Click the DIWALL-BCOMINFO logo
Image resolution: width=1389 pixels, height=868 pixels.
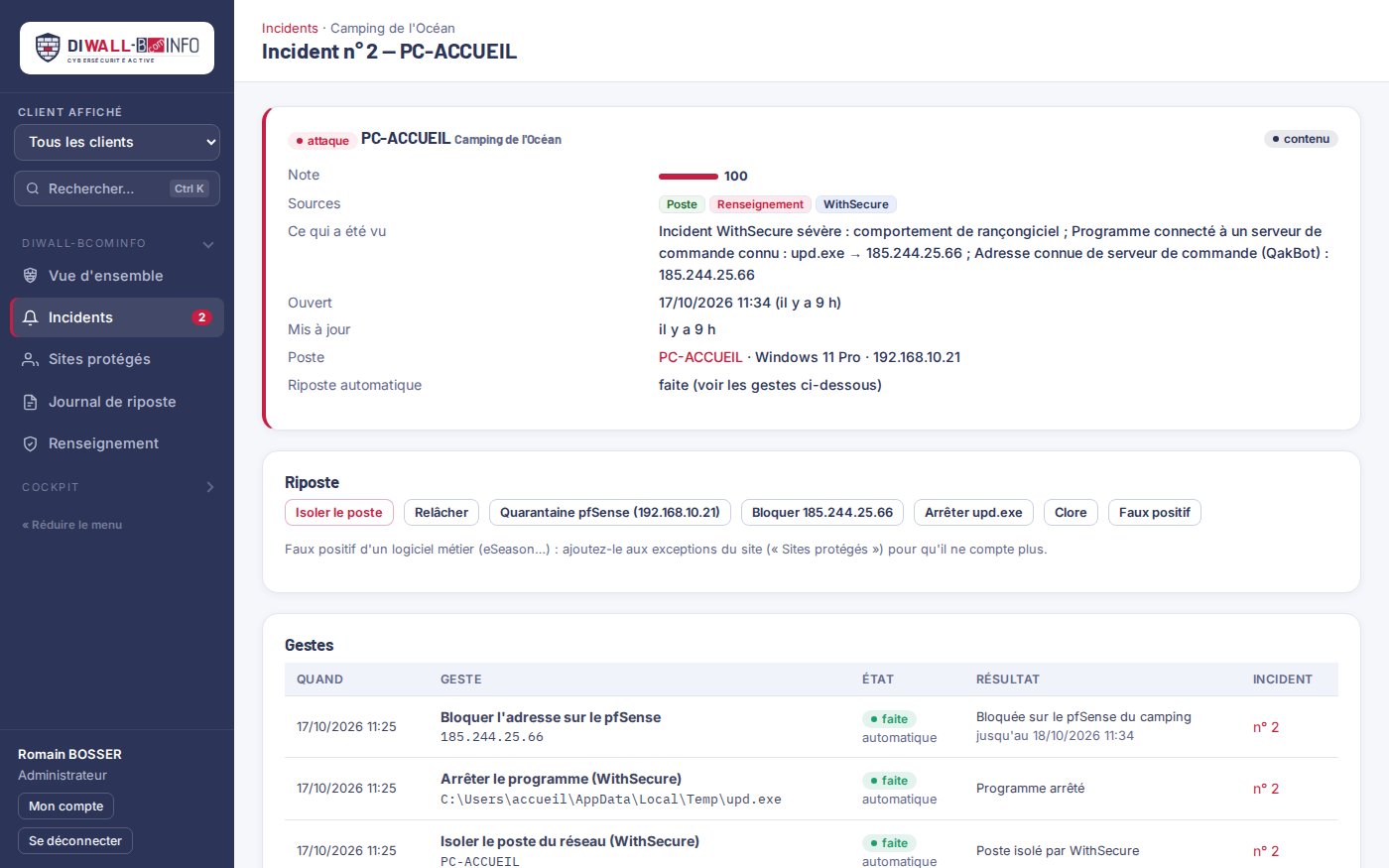[117, 48]
